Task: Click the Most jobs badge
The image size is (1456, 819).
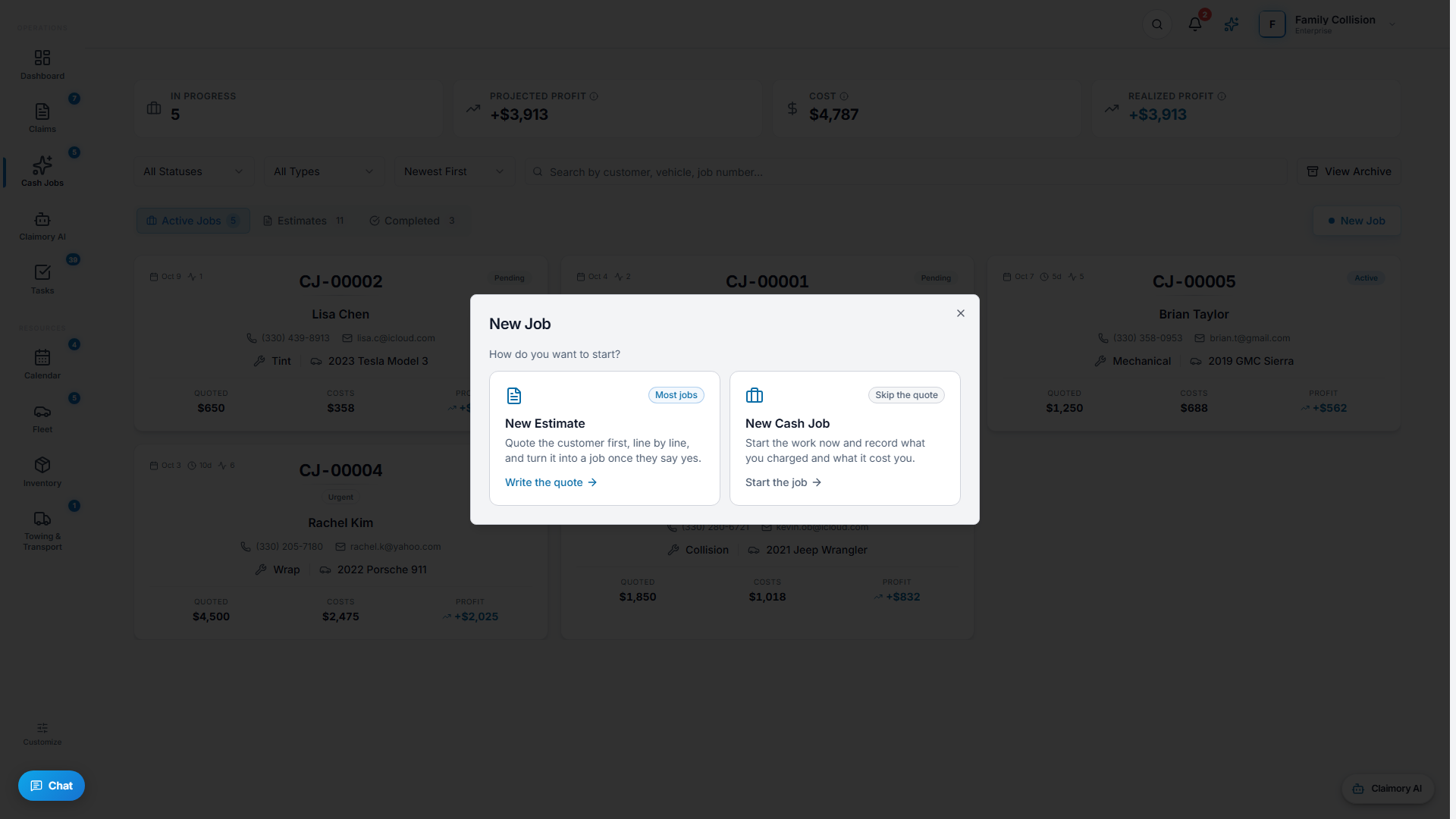Action: click(676, 395)
